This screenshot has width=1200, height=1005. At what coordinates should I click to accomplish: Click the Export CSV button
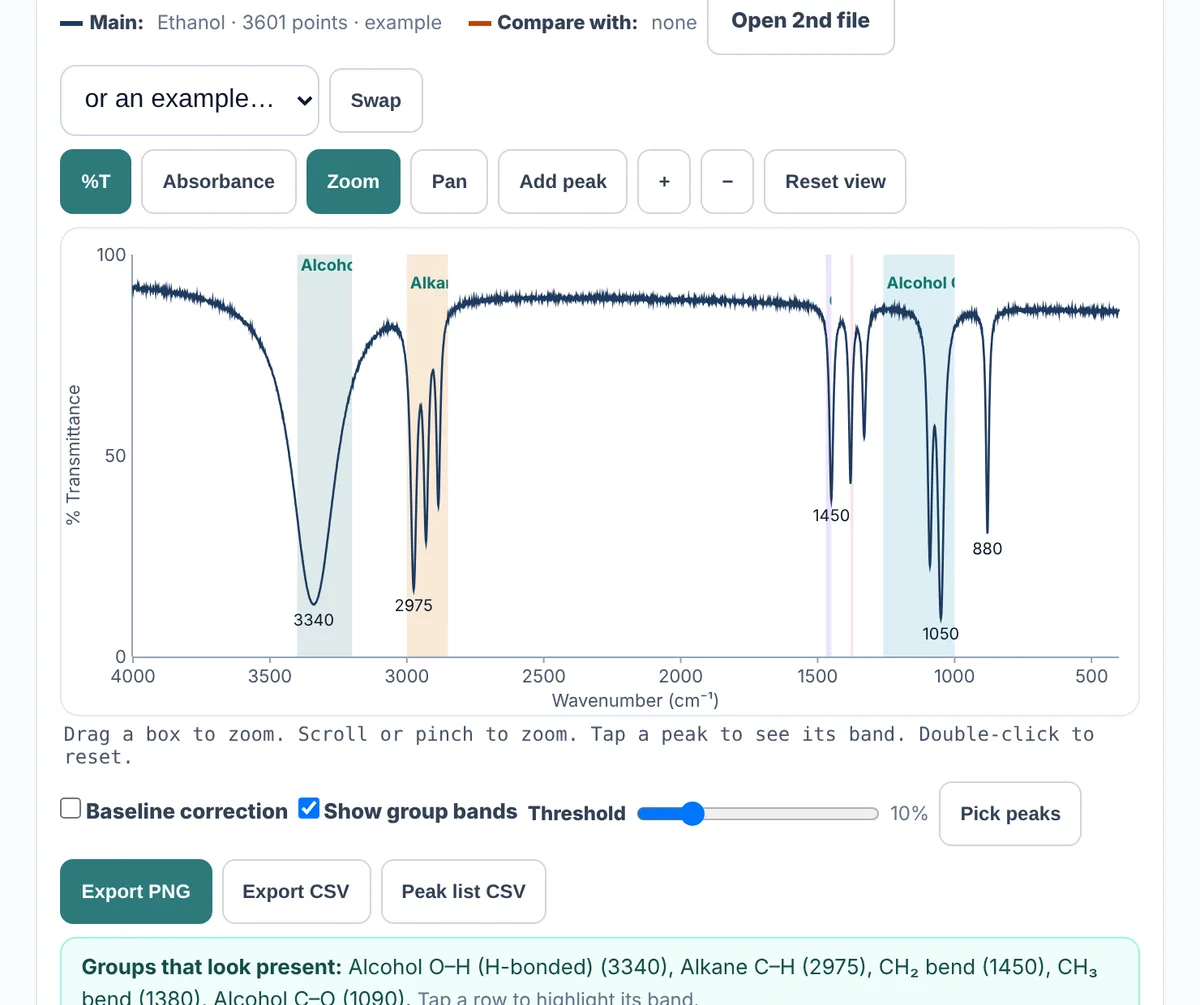[296, 891]
